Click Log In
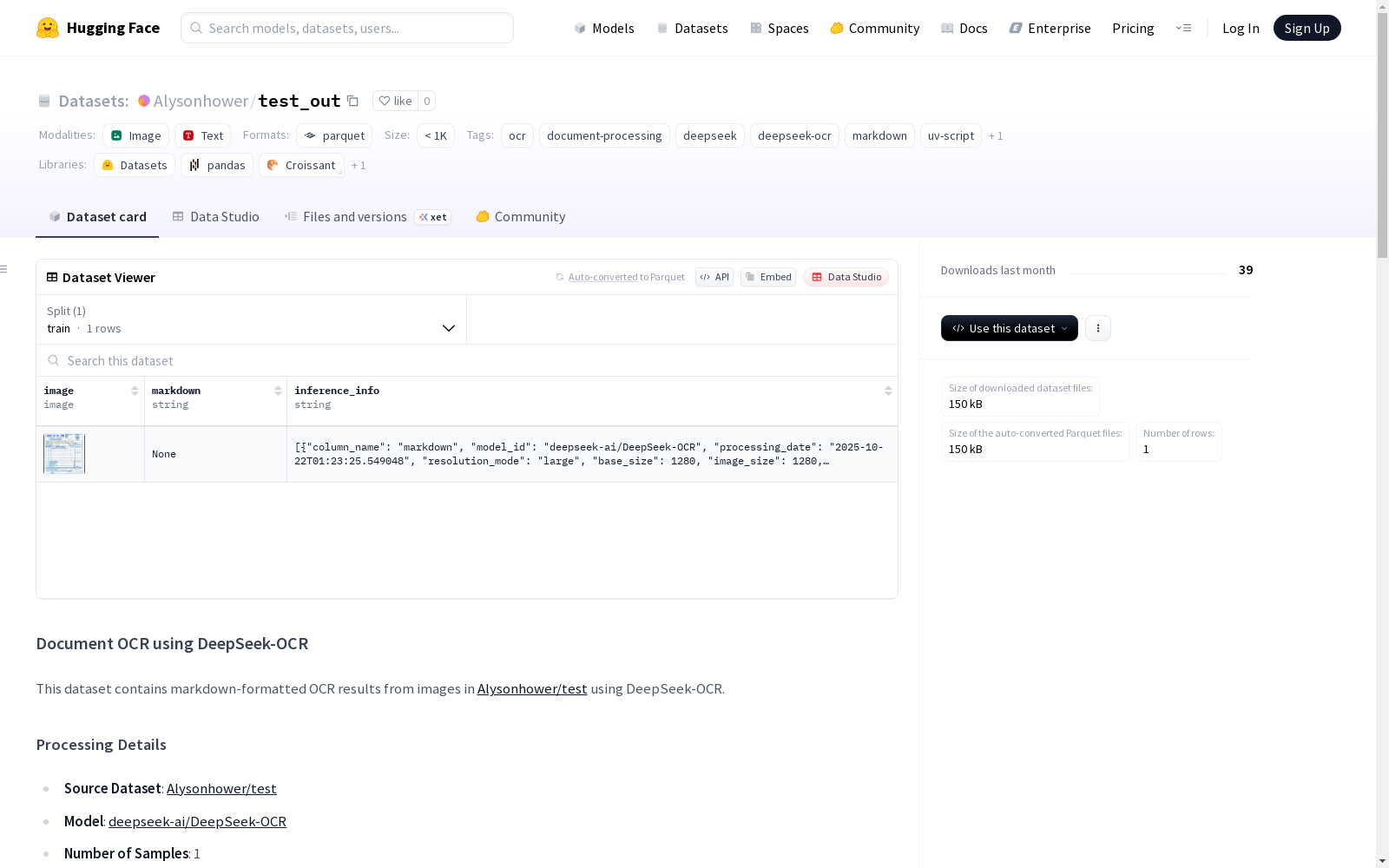Viewport: 1389px width, 868px height. pyautogui.click(x=1241, y=28)
